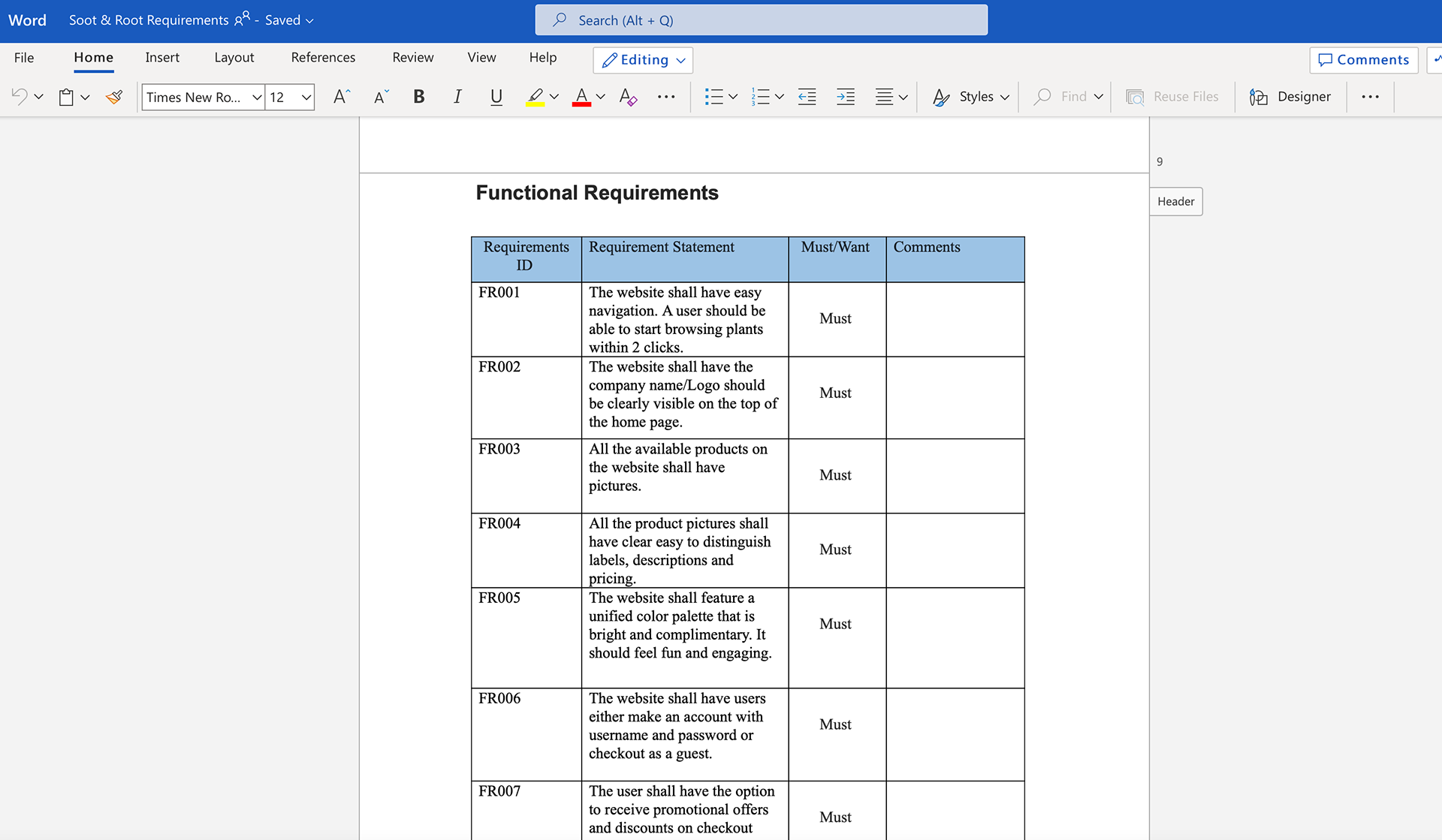
Task: Toggle Bold formatting
Action: pos(419,97)
